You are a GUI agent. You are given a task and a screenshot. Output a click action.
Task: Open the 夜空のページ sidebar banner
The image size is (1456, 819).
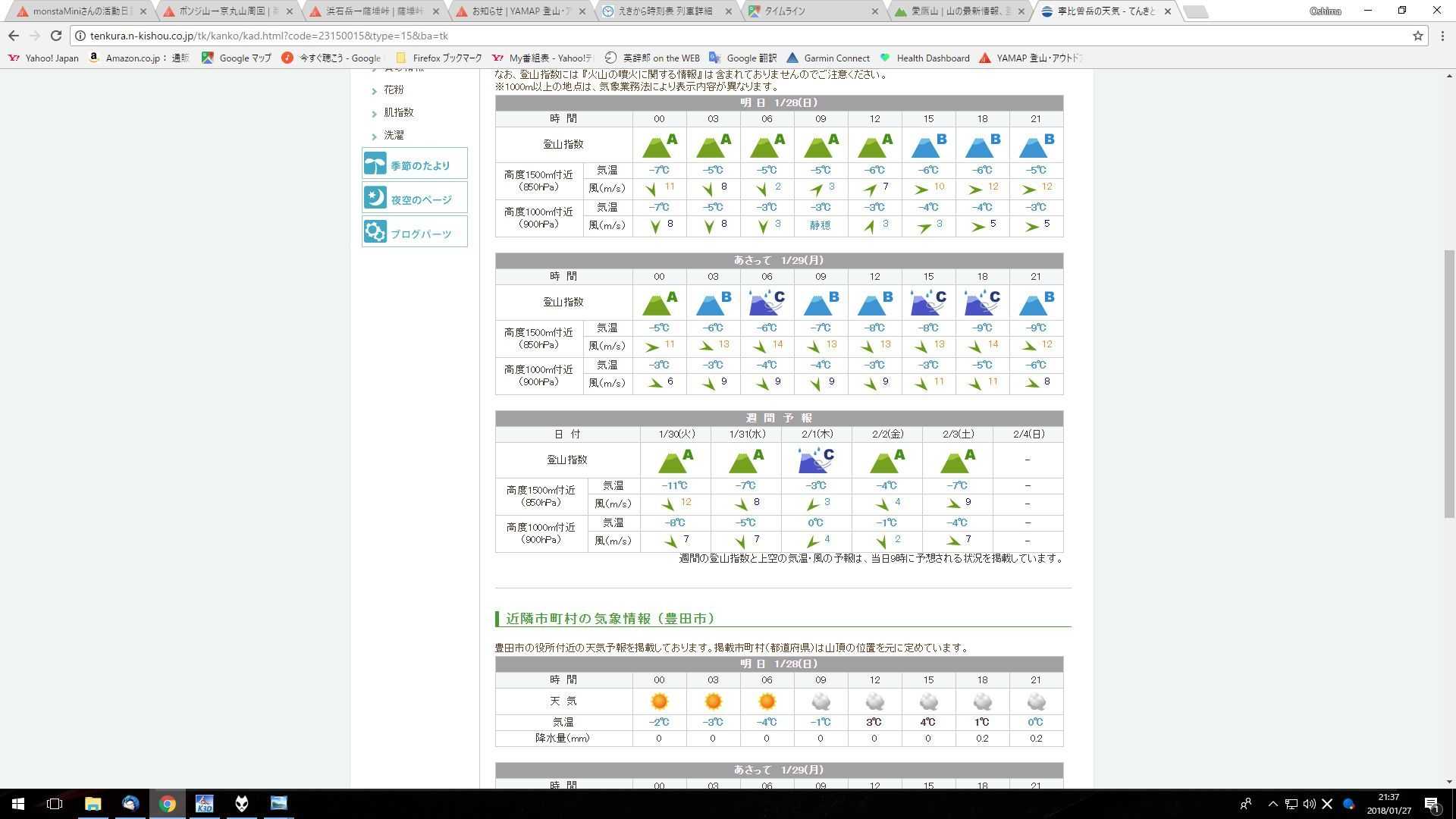tap(414, 198)
